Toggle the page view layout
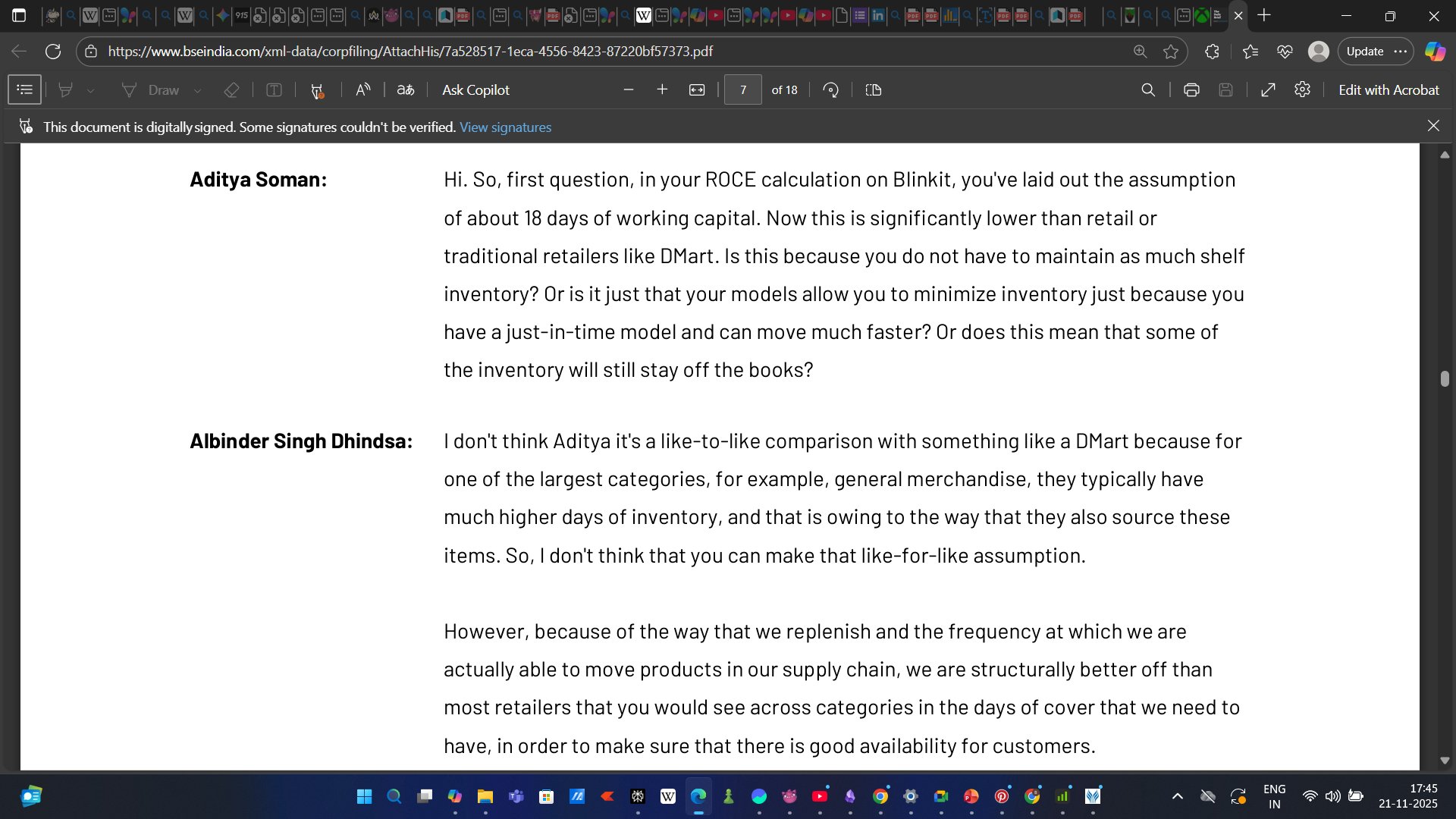 pyautogui.click(x=874, y=89)
